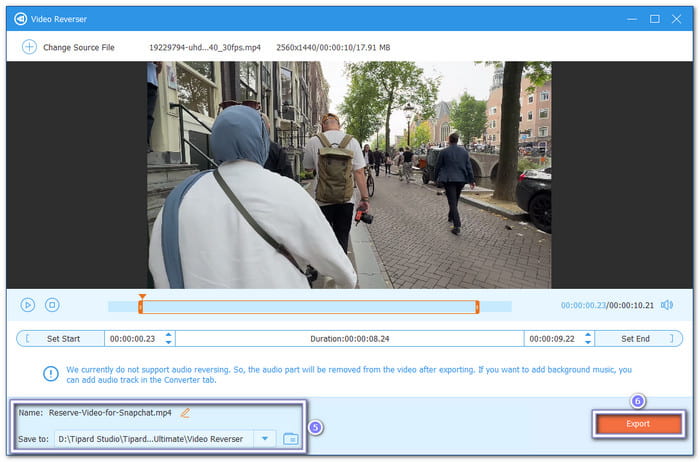Click the file info 2560x1440/00:00:10/17.91 MB

tap(333, 47)
